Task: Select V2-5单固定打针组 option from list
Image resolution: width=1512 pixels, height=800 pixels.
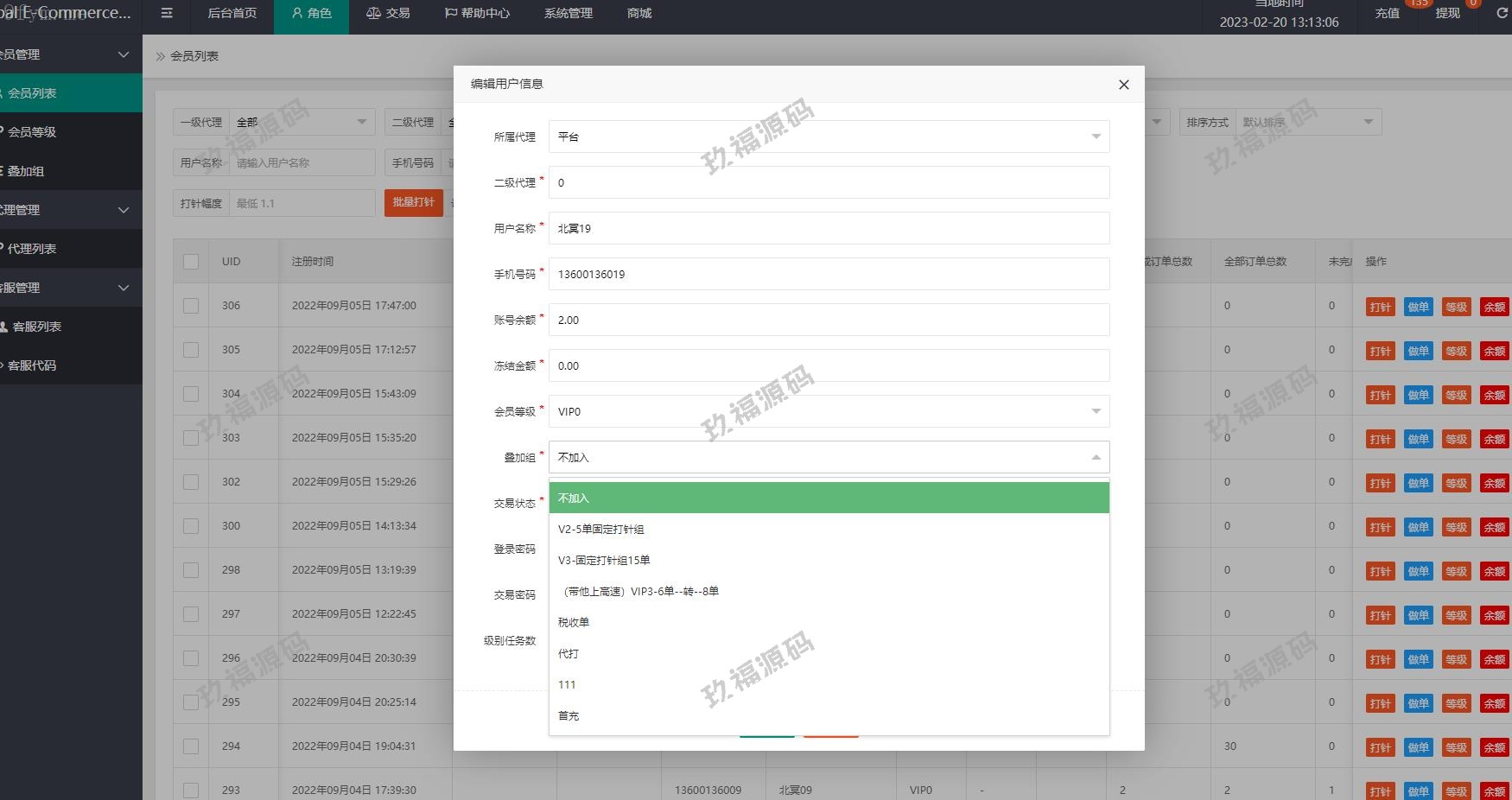Action: tap(601, 530)
